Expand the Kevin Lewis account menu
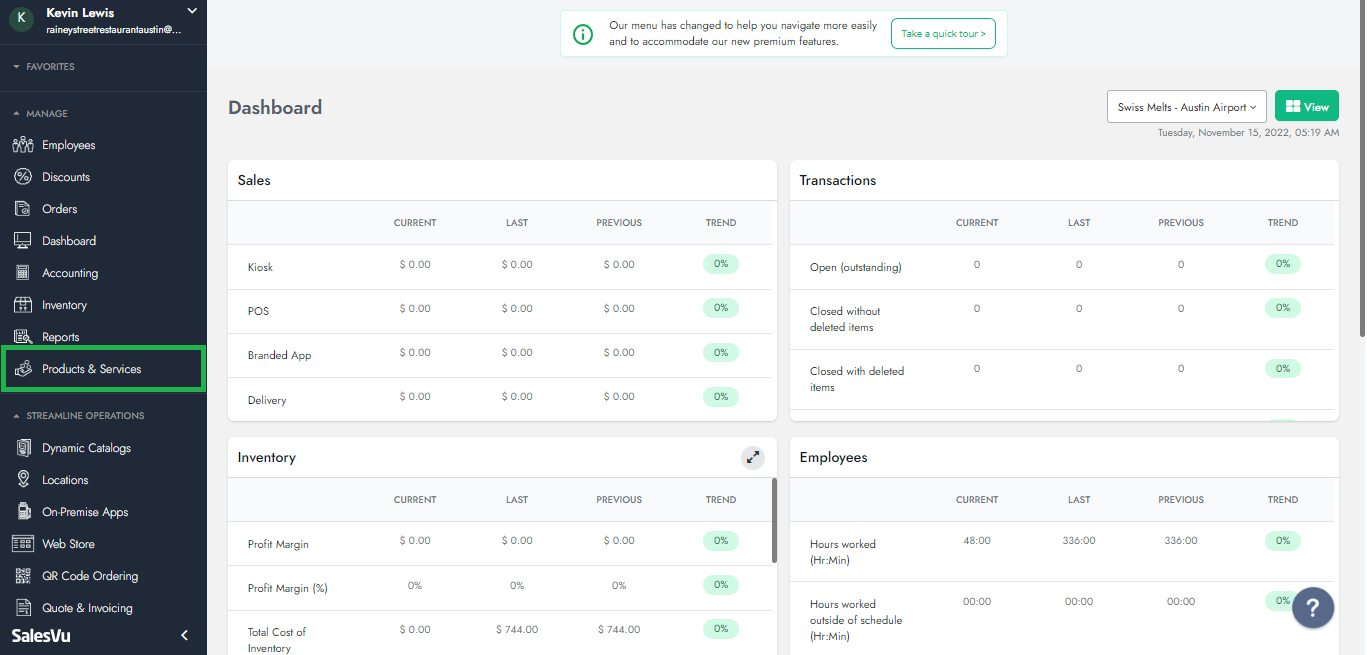Image resolution: width=1367 pixels, height=655 pixels. click(192, 12)
